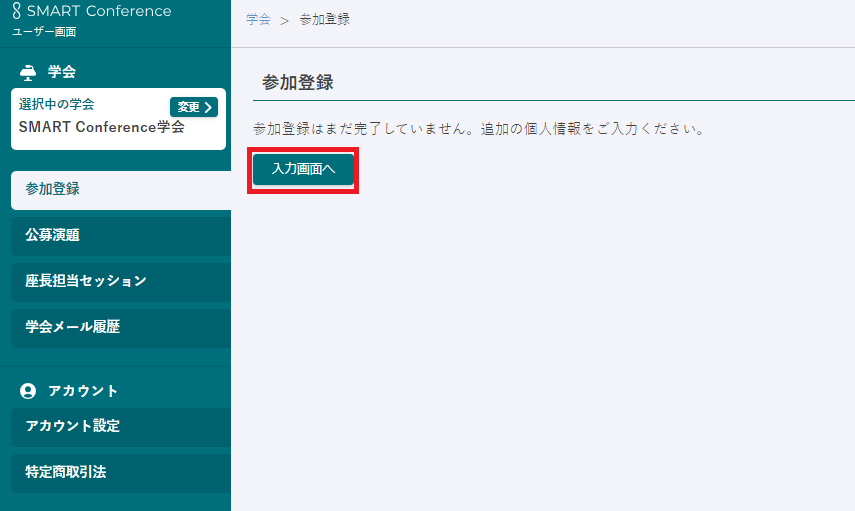The width and height of the screenshot is (855, 511).
Task: Click the 参加登録 page heading
Action: 298,83
